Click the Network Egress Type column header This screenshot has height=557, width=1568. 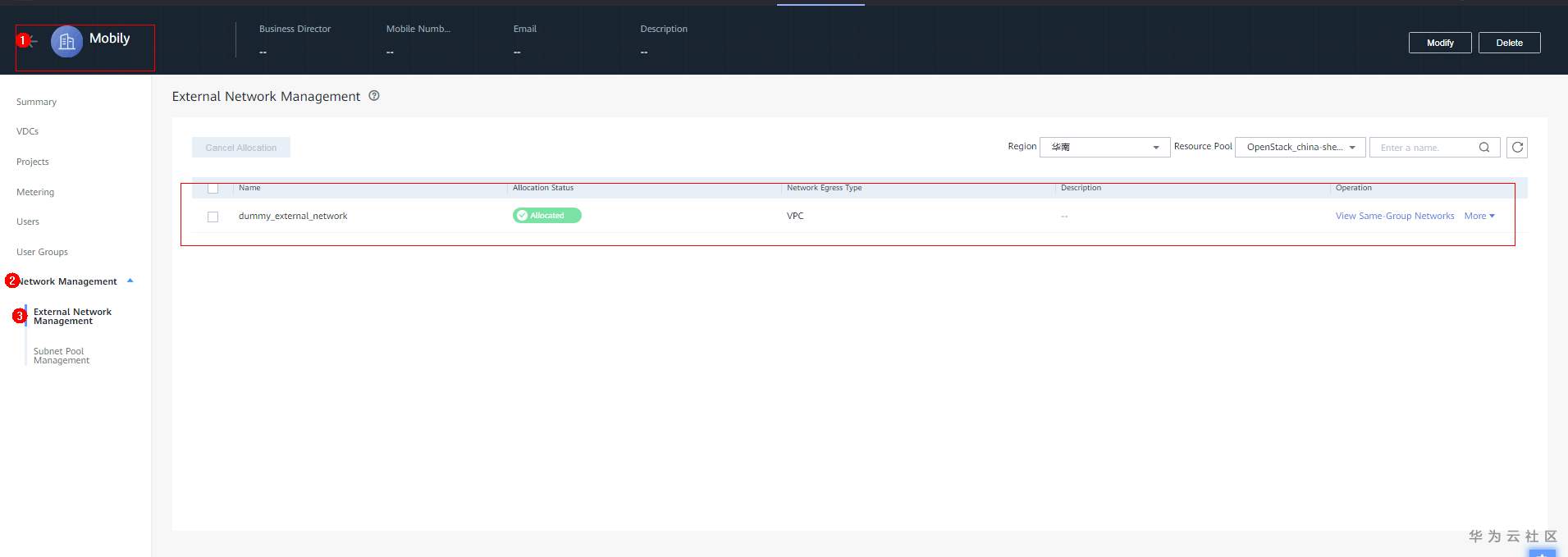pyautogui.click(x=825, y=188)
